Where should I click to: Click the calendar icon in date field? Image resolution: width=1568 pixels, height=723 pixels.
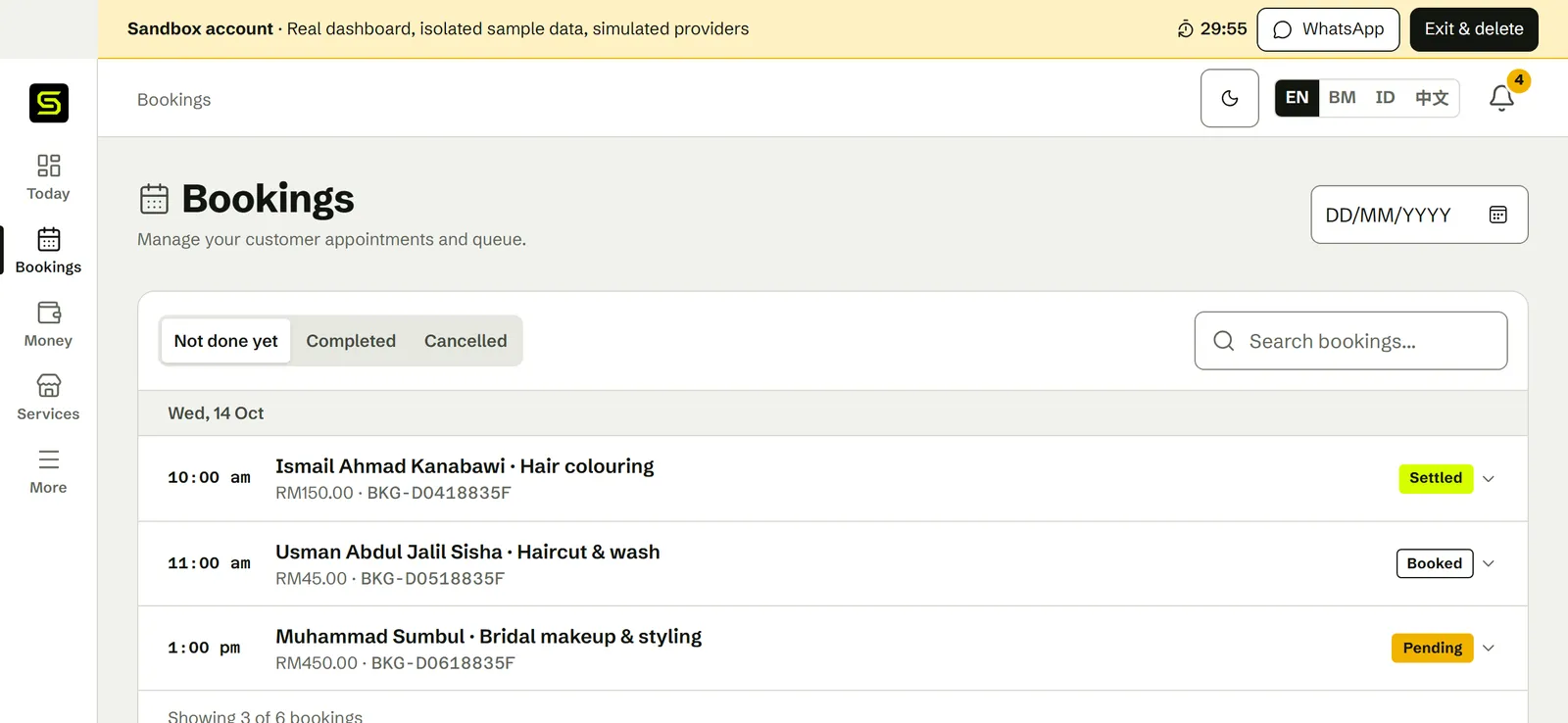pos(1498,215)
